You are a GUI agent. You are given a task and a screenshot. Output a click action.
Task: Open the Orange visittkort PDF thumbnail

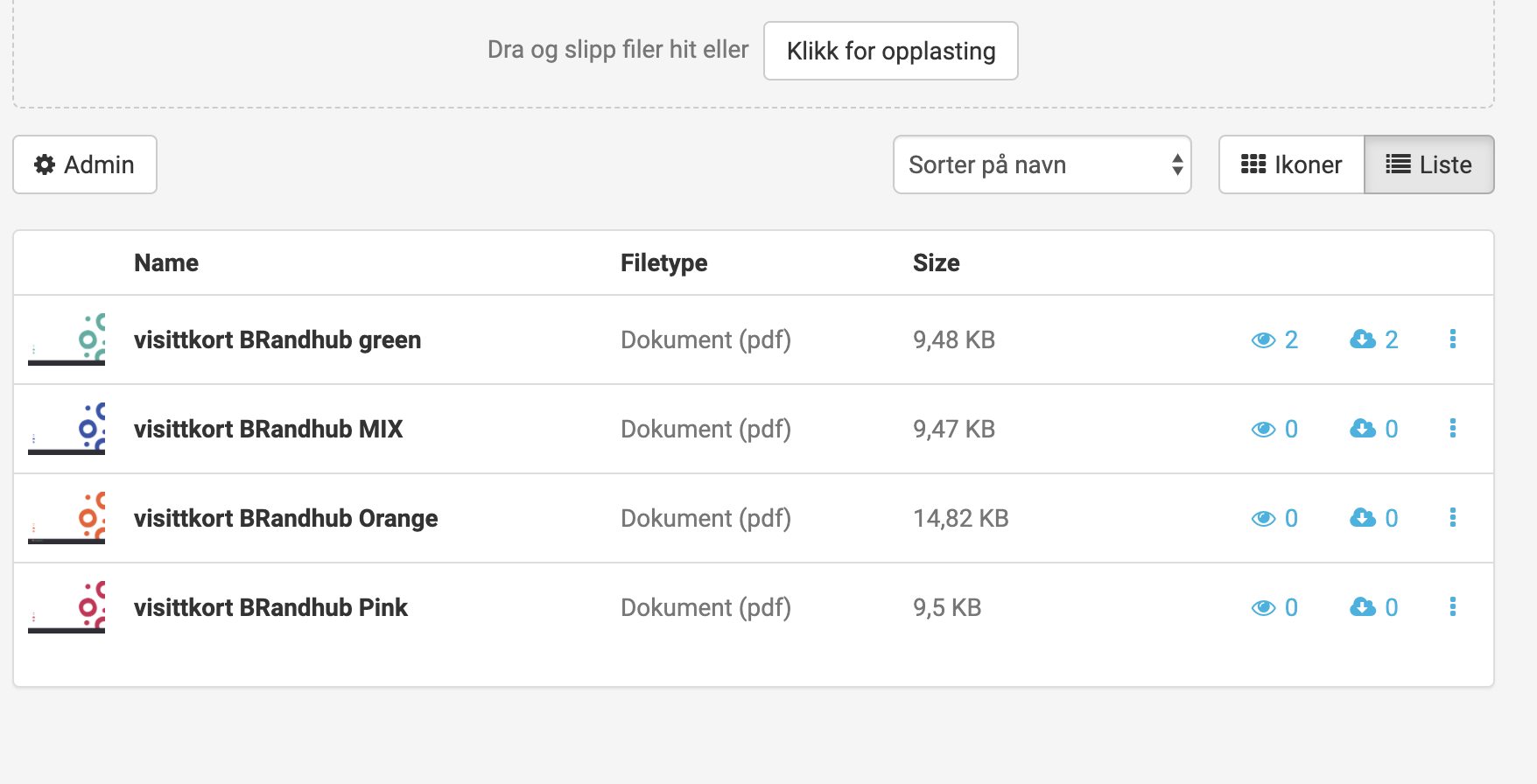[x=67, y=518]
